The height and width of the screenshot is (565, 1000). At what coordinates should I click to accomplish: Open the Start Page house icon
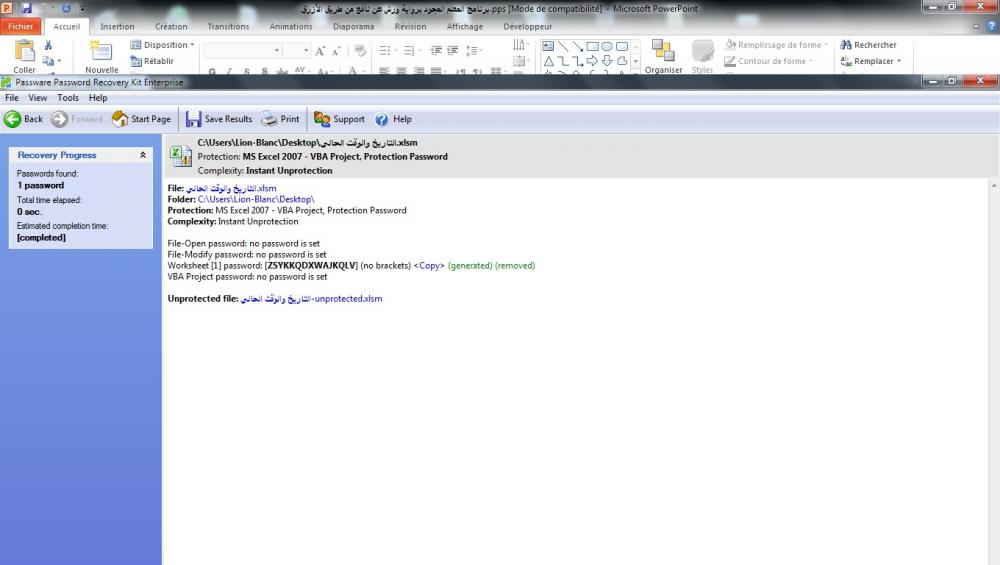142,119
